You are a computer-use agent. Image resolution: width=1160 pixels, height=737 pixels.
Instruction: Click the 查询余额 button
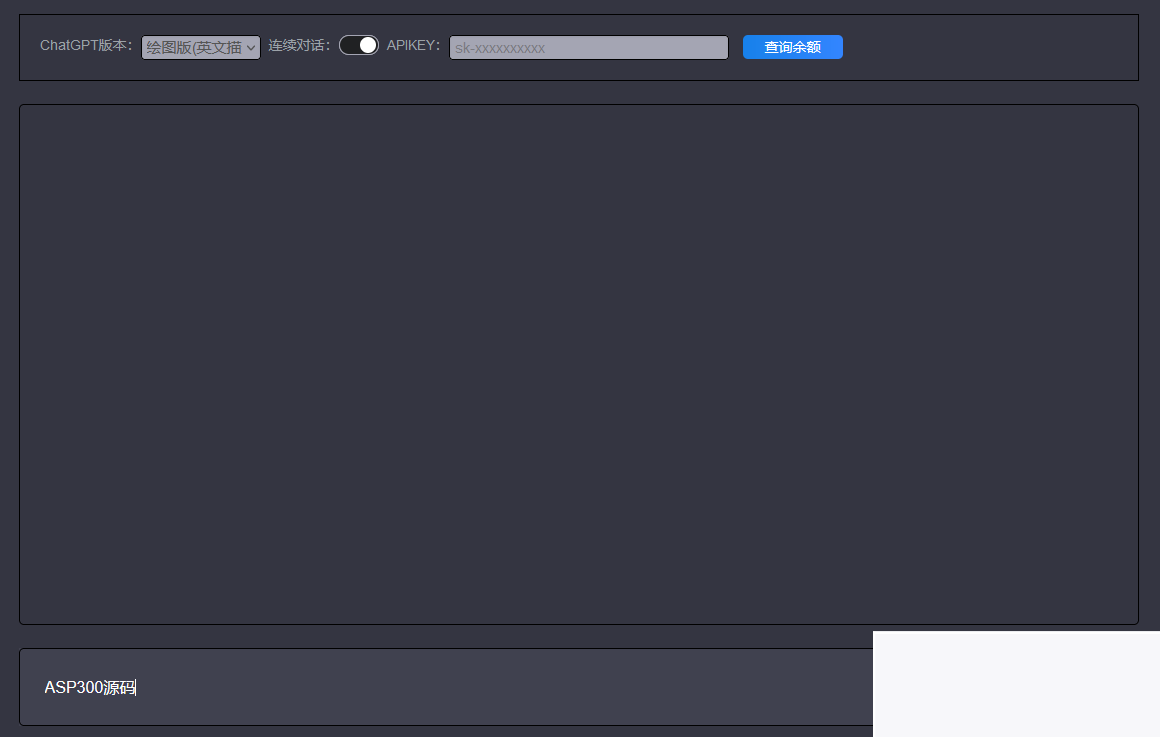[792, 47]
